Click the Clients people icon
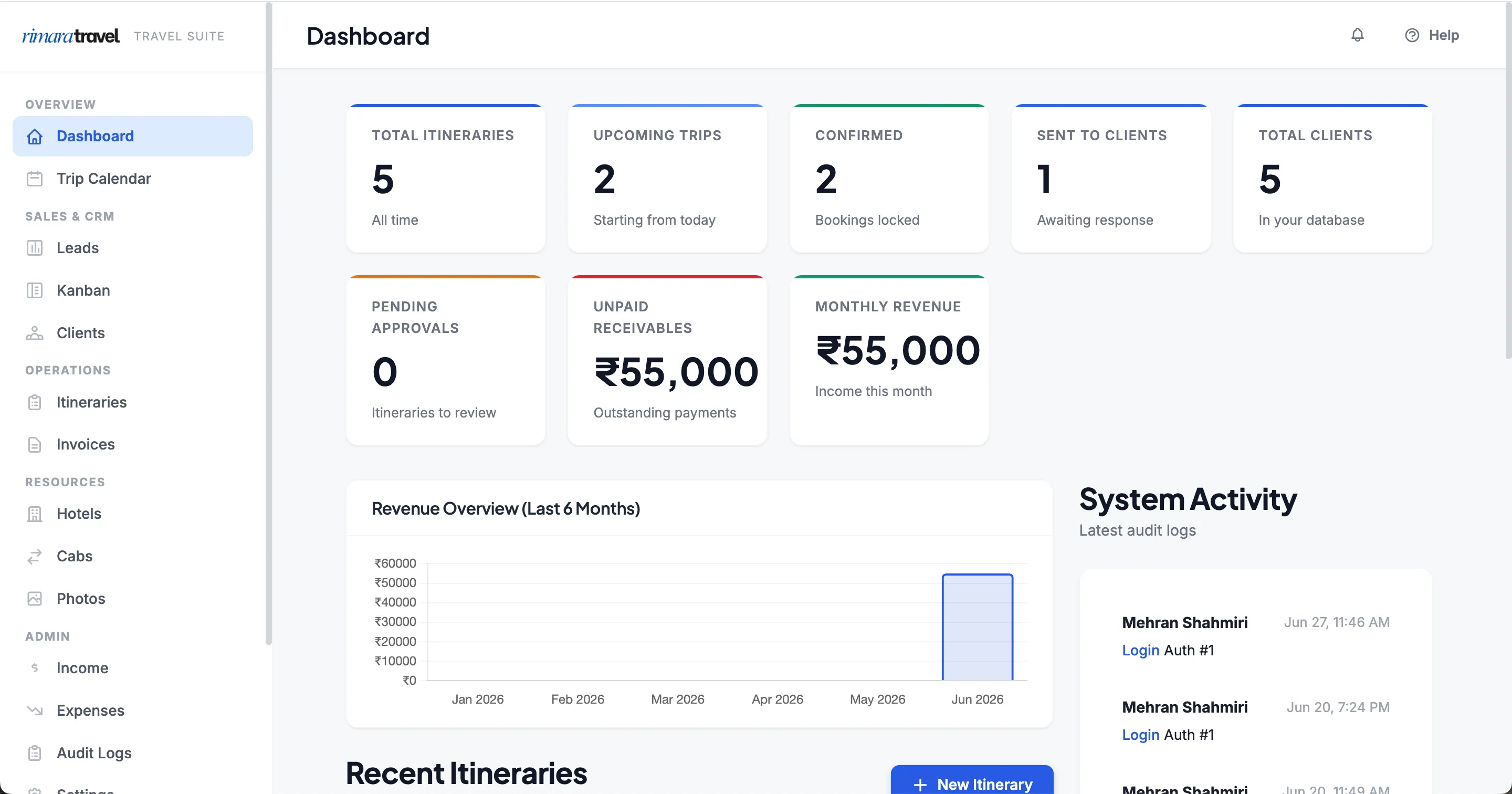Image resolution: width=1512 pixels, height=794 pixels. [x=35, y=333]
